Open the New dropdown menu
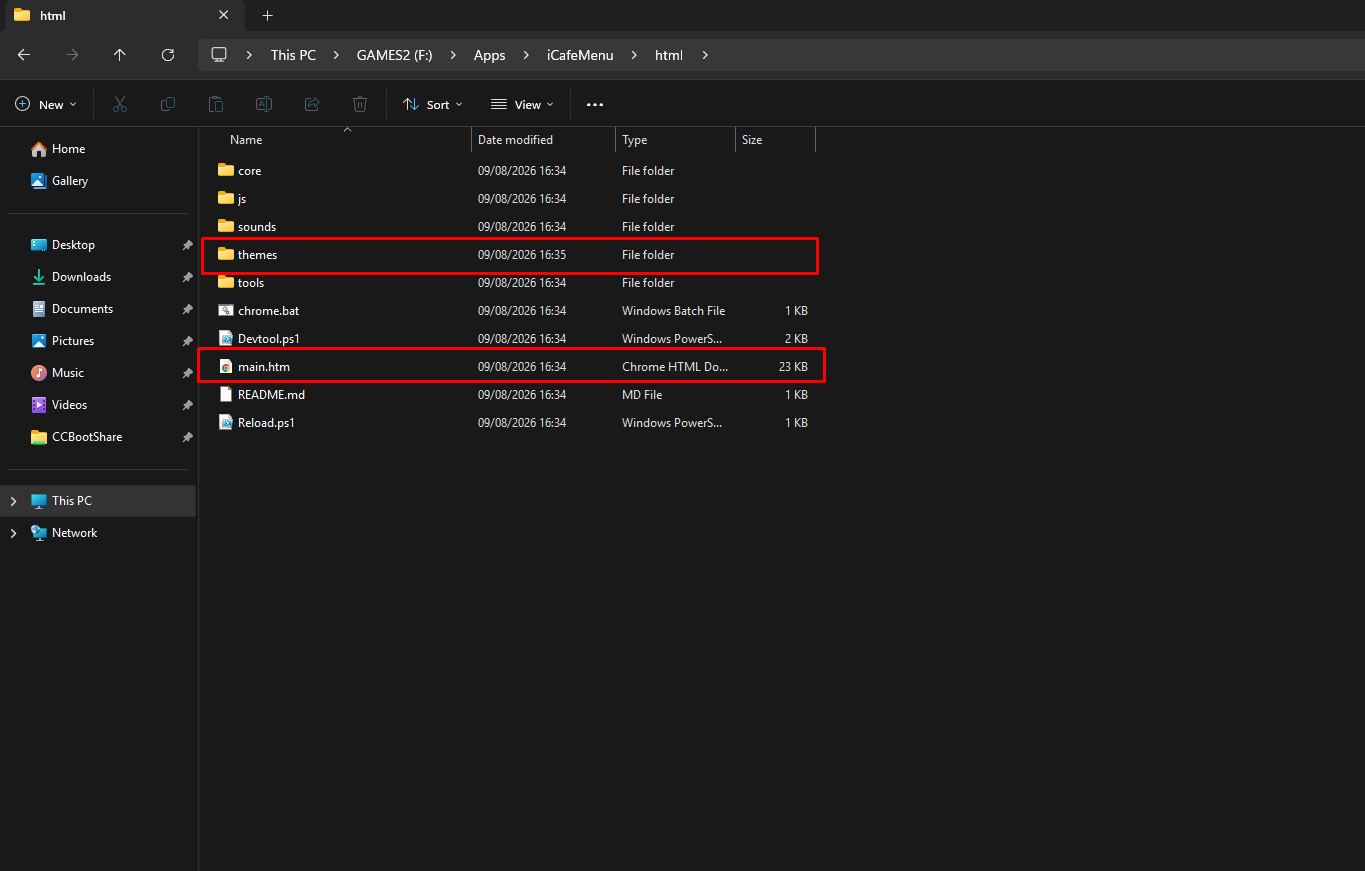The image size is (1365, 871). (x=46, y=104)
